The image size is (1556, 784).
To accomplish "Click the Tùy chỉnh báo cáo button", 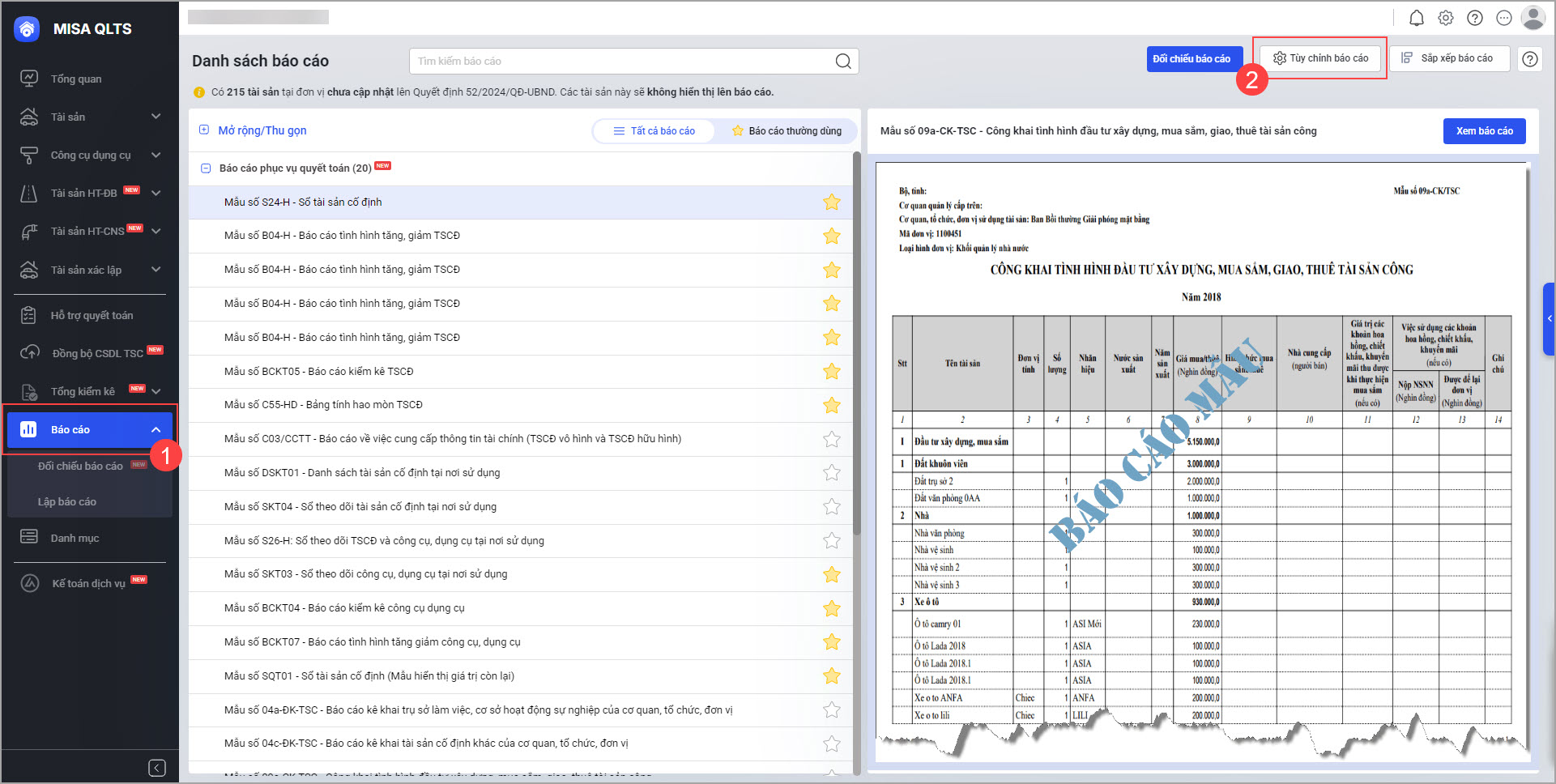I will 1320,58.
